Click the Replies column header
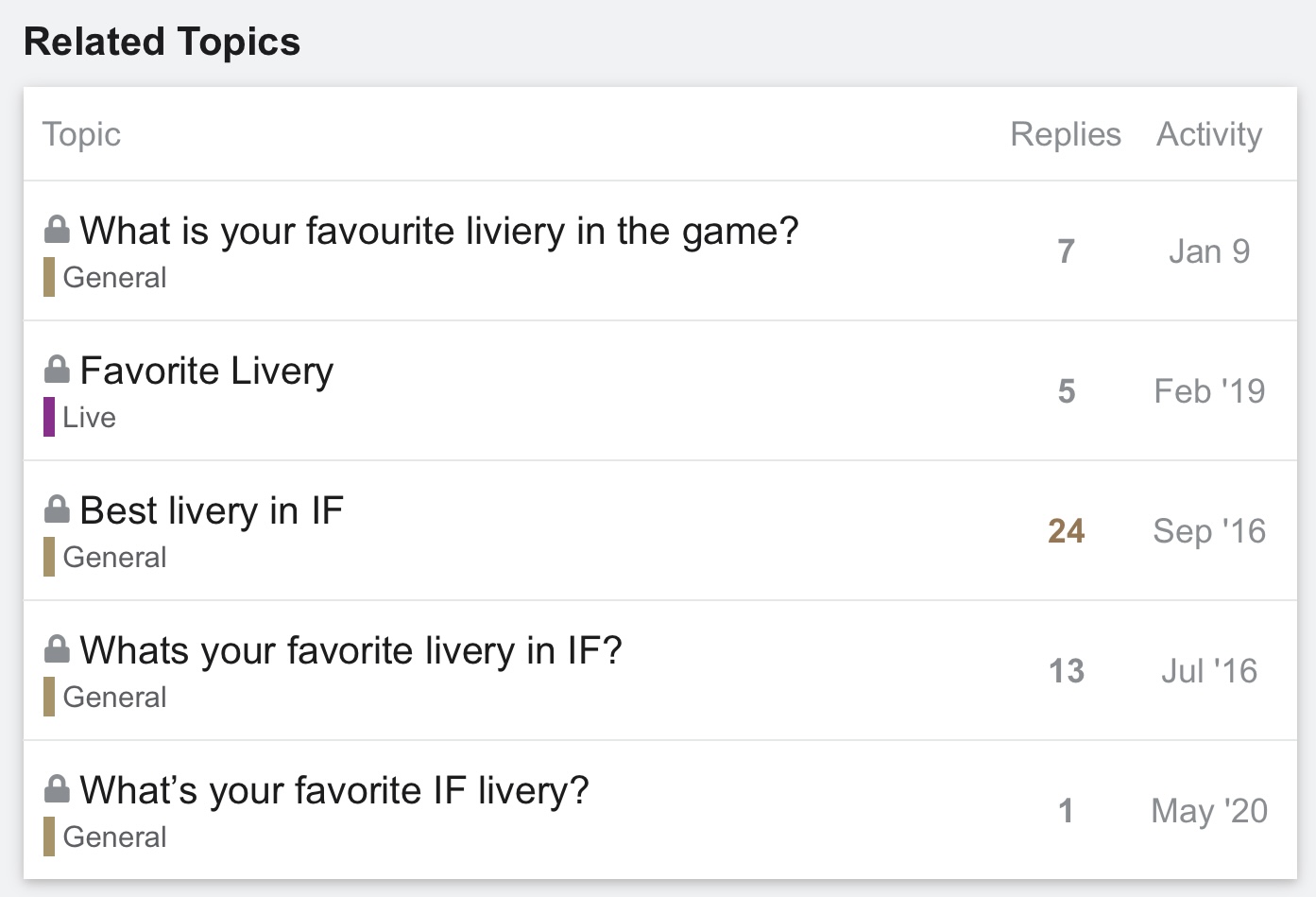1316x897 pixels. tap(1066, 134)
